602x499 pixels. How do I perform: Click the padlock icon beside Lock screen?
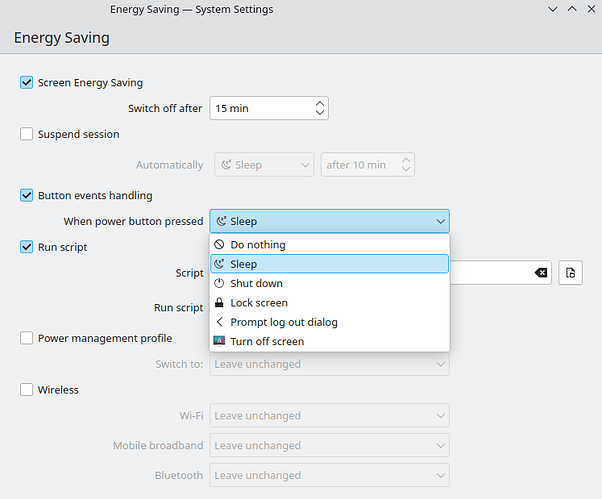tap(220, 303)
